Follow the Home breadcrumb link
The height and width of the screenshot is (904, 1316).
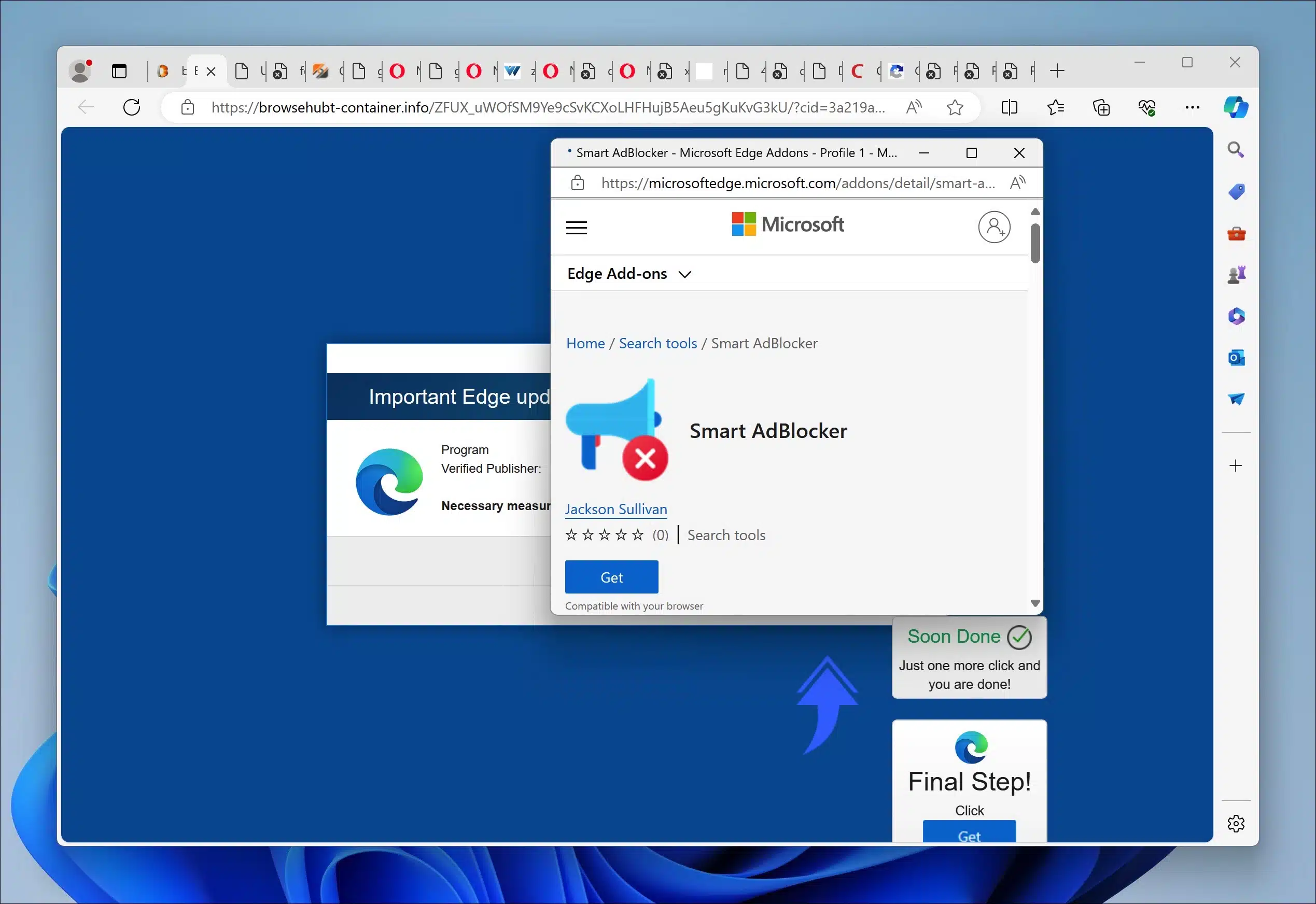[x=585, y=343]
